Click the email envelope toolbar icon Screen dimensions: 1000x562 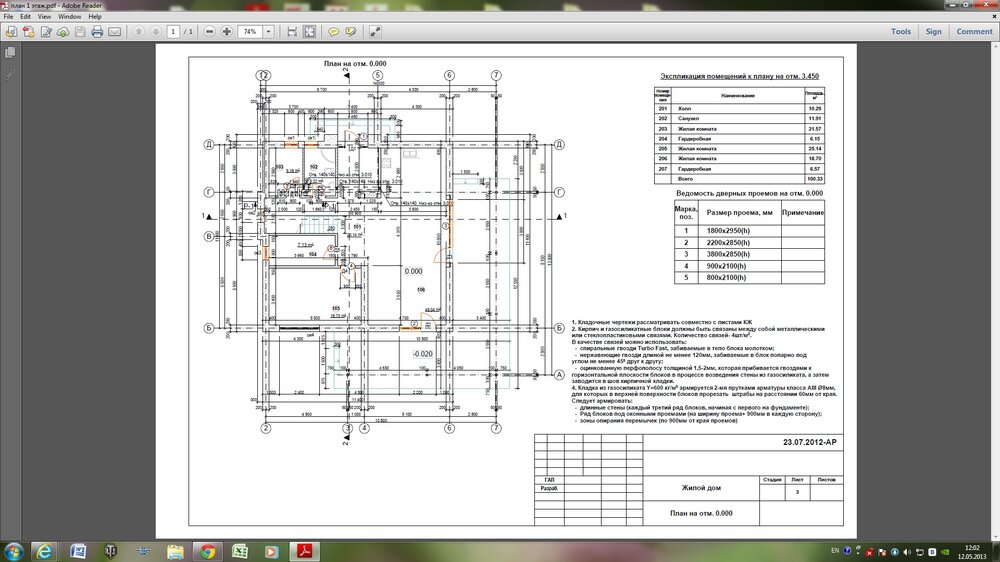pos(115,32)
